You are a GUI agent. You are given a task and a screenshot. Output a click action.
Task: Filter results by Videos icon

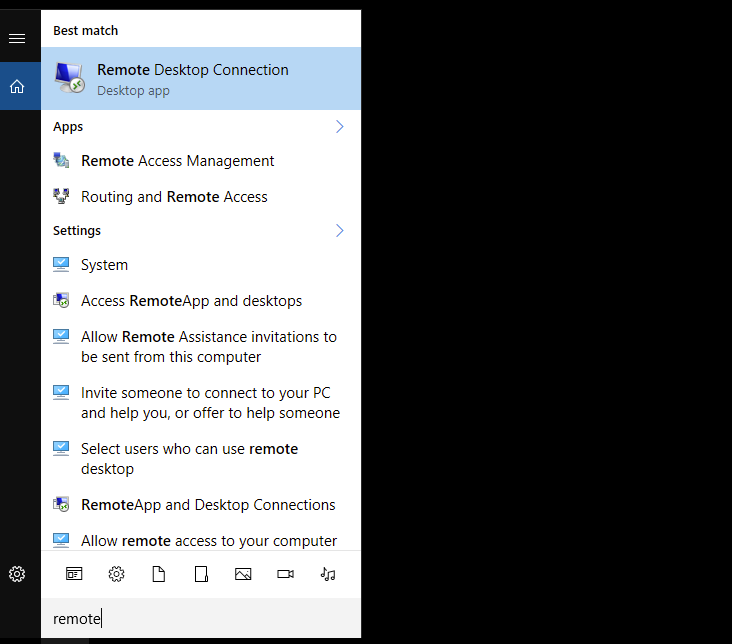tap(285, 574)
